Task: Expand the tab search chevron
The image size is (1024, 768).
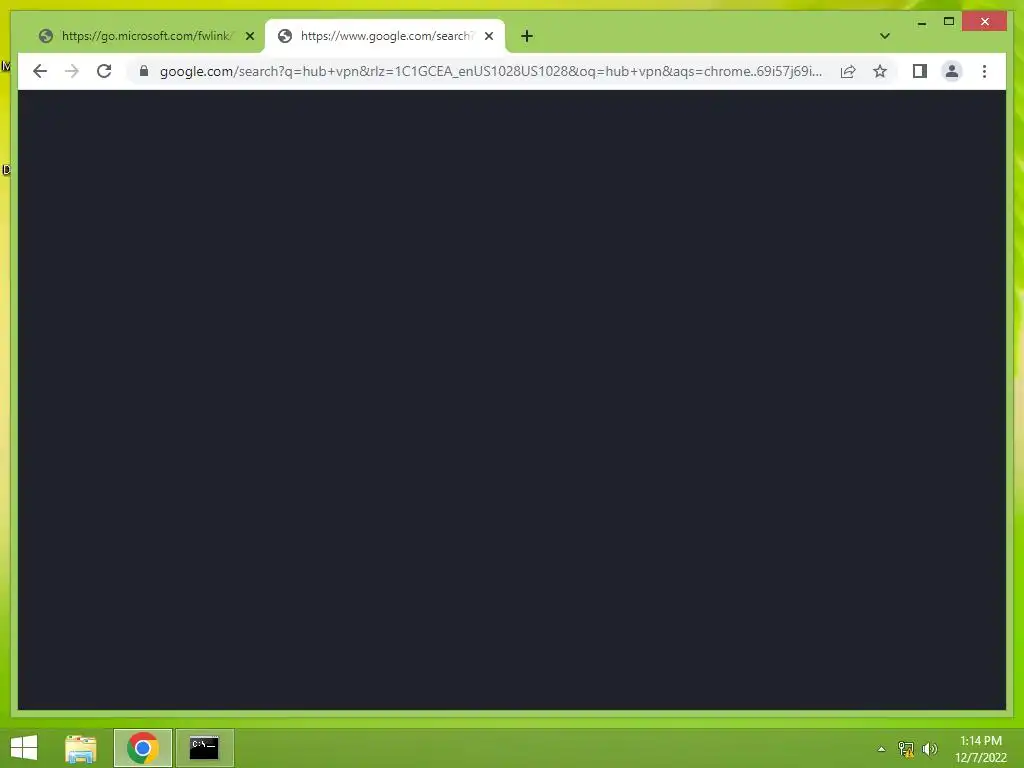Action: (x=884, y=36)
